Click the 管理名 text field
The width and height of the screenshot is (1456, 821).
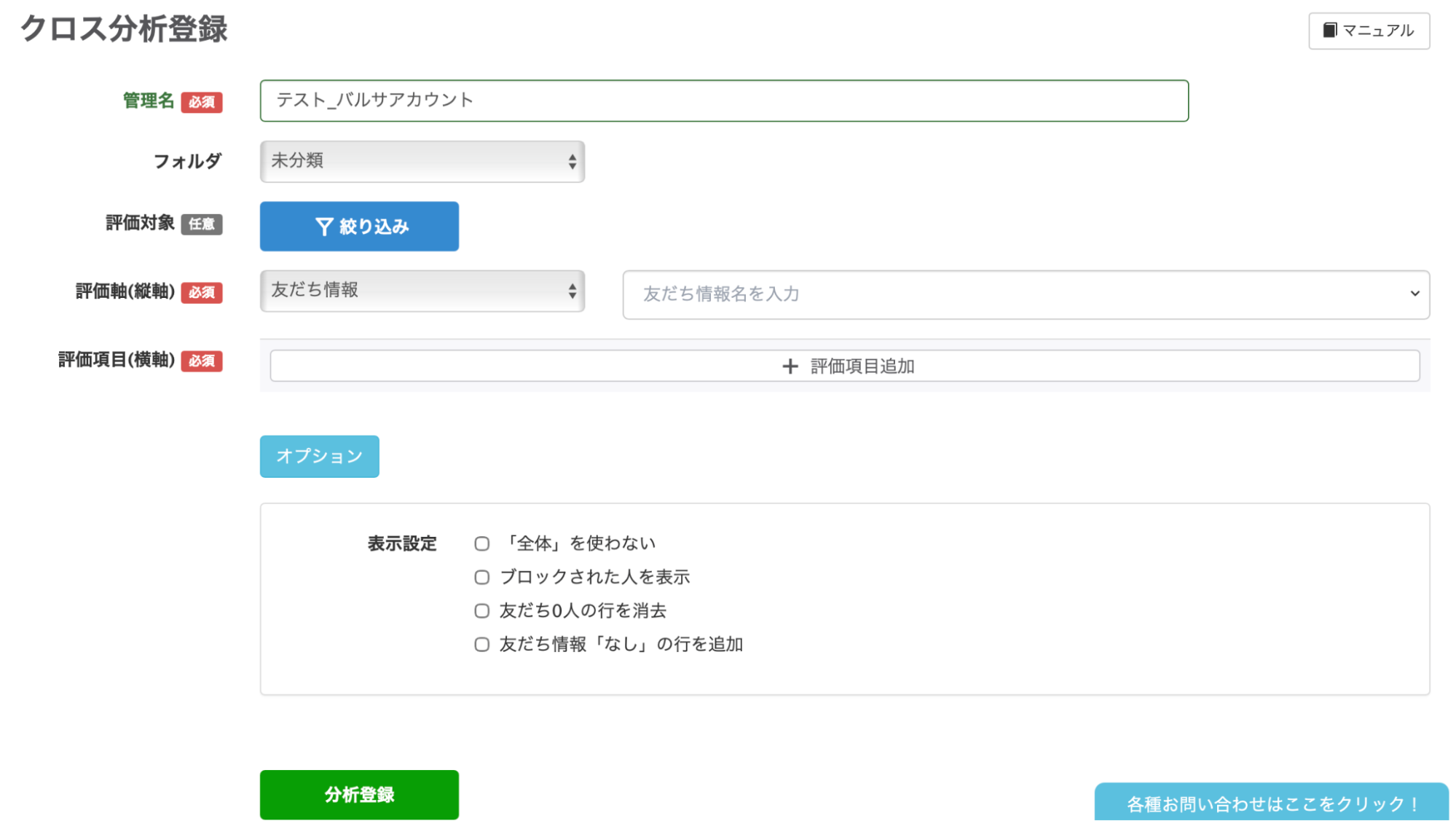tap(723, 101)
